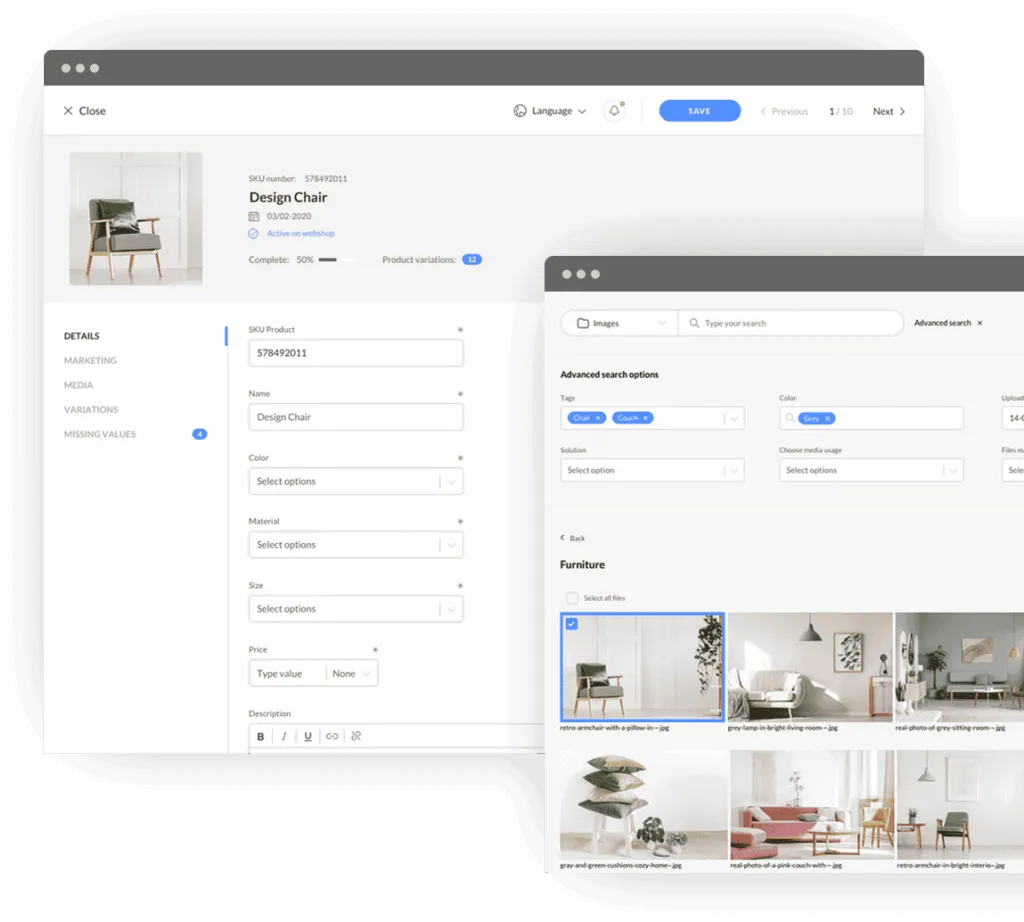Screen dimensions: 1024x922
Task: Click the Active on webshop link
Action: (x=300, y=233)
